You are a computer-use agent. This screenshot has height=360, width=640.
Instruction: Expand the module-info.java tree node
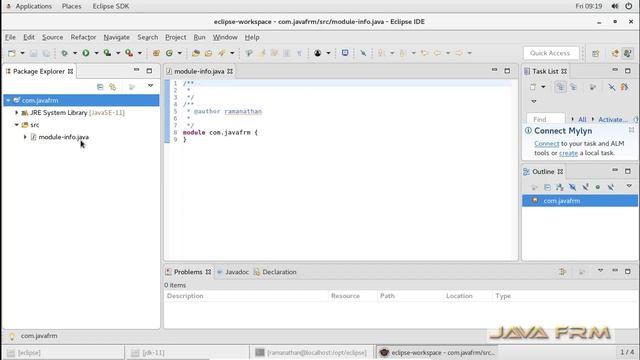tap(25, 137)
